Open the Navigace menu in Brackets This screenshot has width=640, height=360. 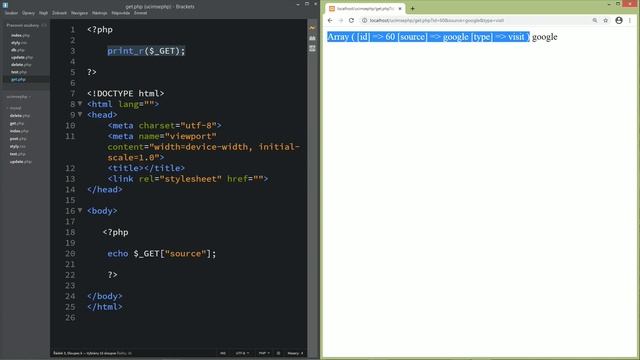pyautogui.click(x=79, y=13)
